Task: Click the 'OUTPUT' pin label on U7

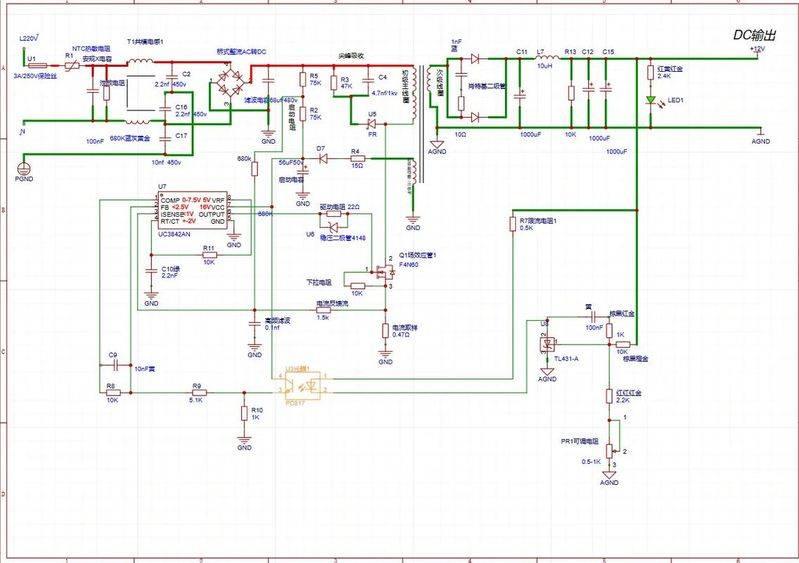Action: coord(211,215)
